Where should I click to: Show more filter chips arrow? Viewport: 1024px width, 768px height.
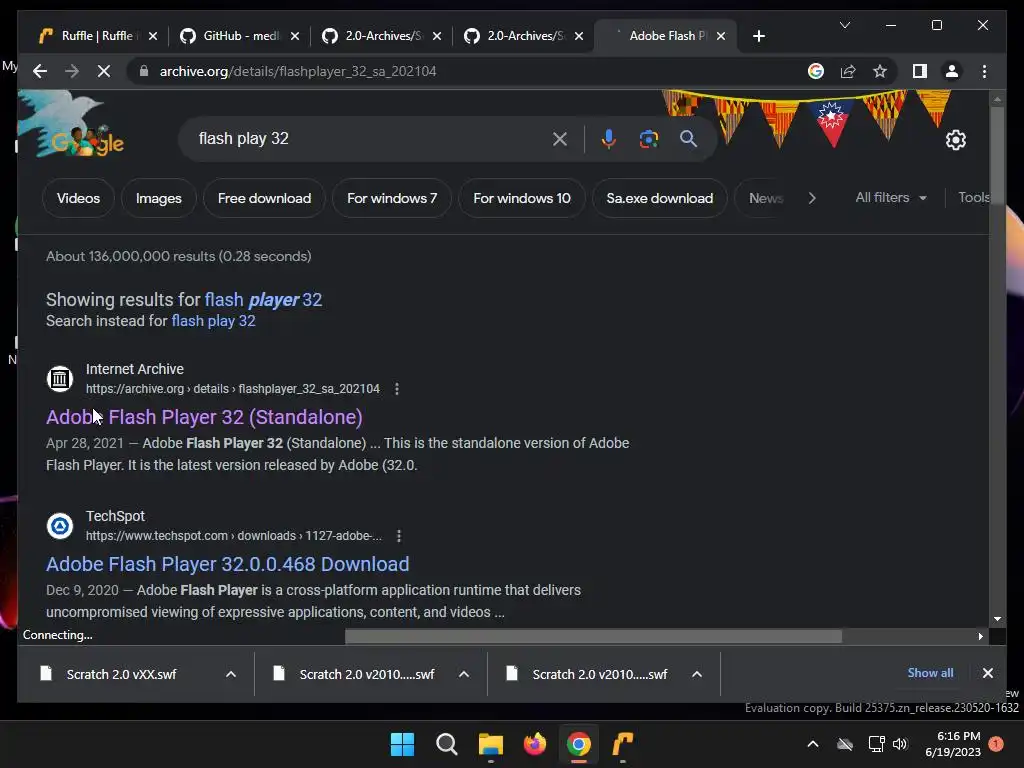(812, 198)
